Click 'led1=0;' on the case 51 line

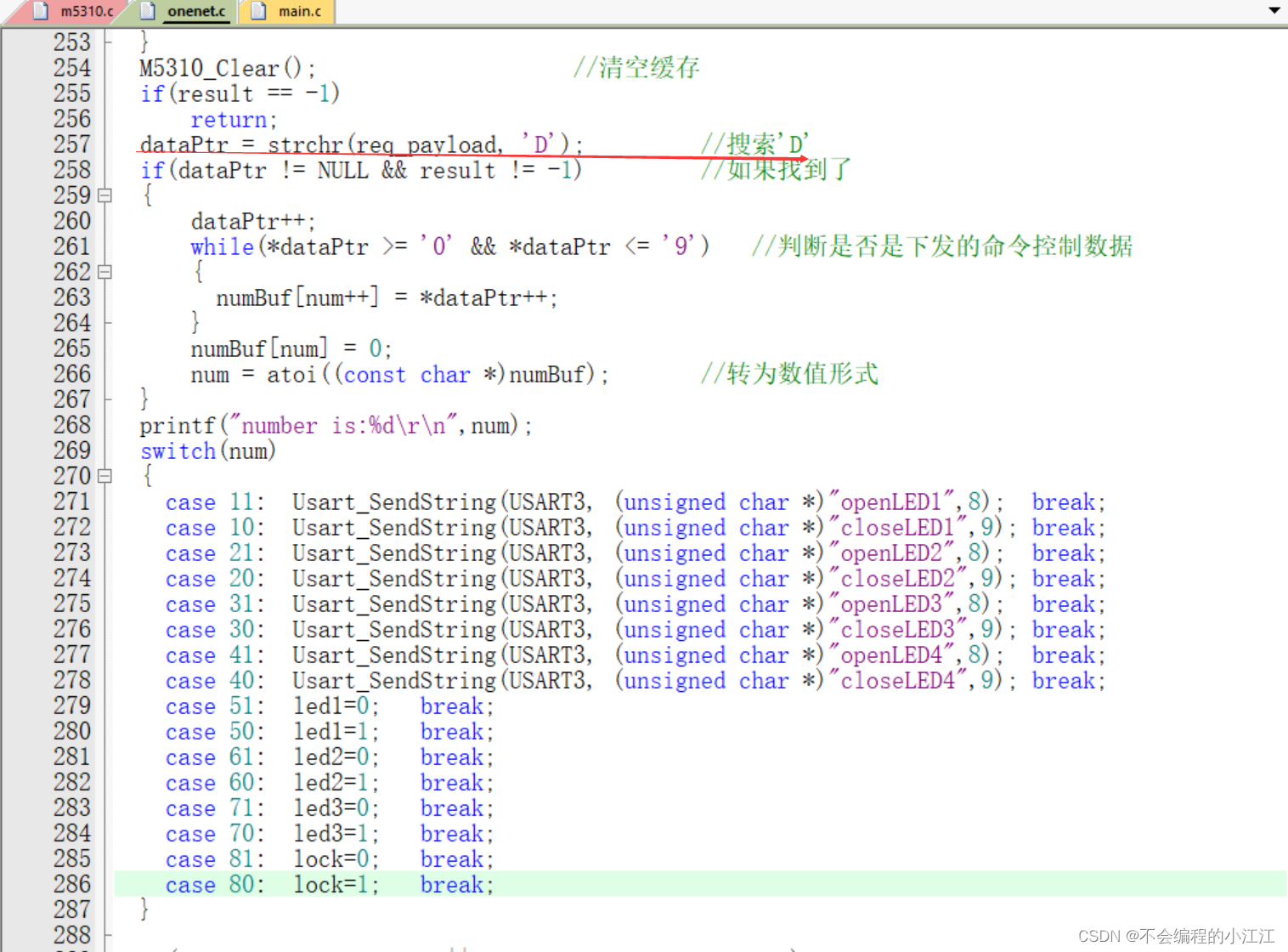[336, 706]
